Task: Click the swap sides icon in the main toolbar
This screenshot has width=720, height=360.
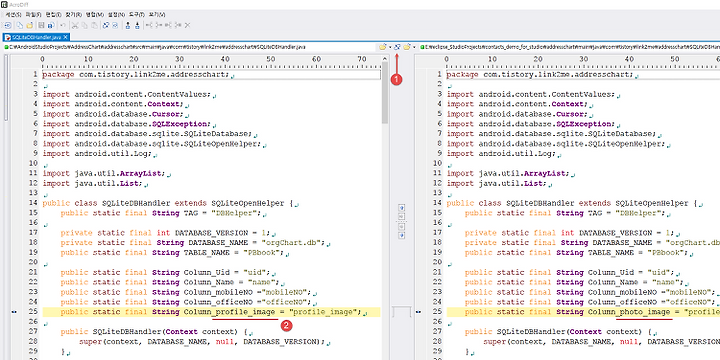Action: coord(106,25)
